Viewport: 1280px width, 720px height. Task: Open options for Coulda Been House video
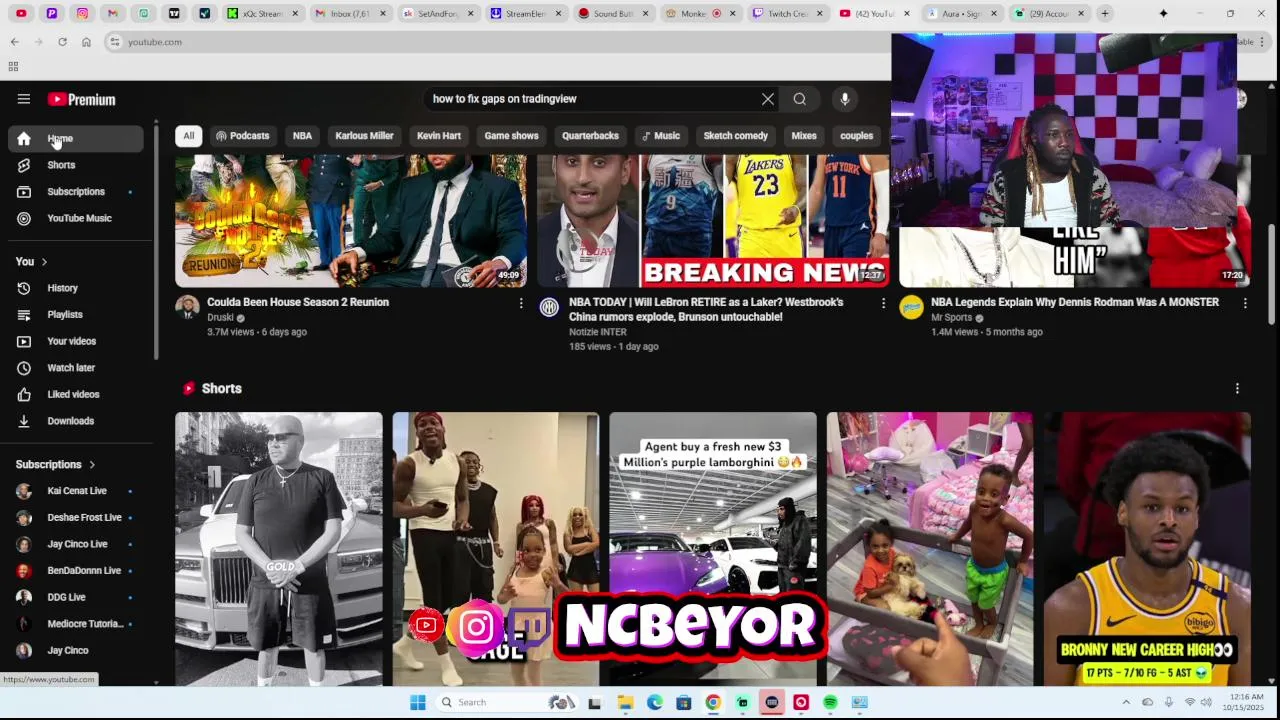tap(521, 303)
